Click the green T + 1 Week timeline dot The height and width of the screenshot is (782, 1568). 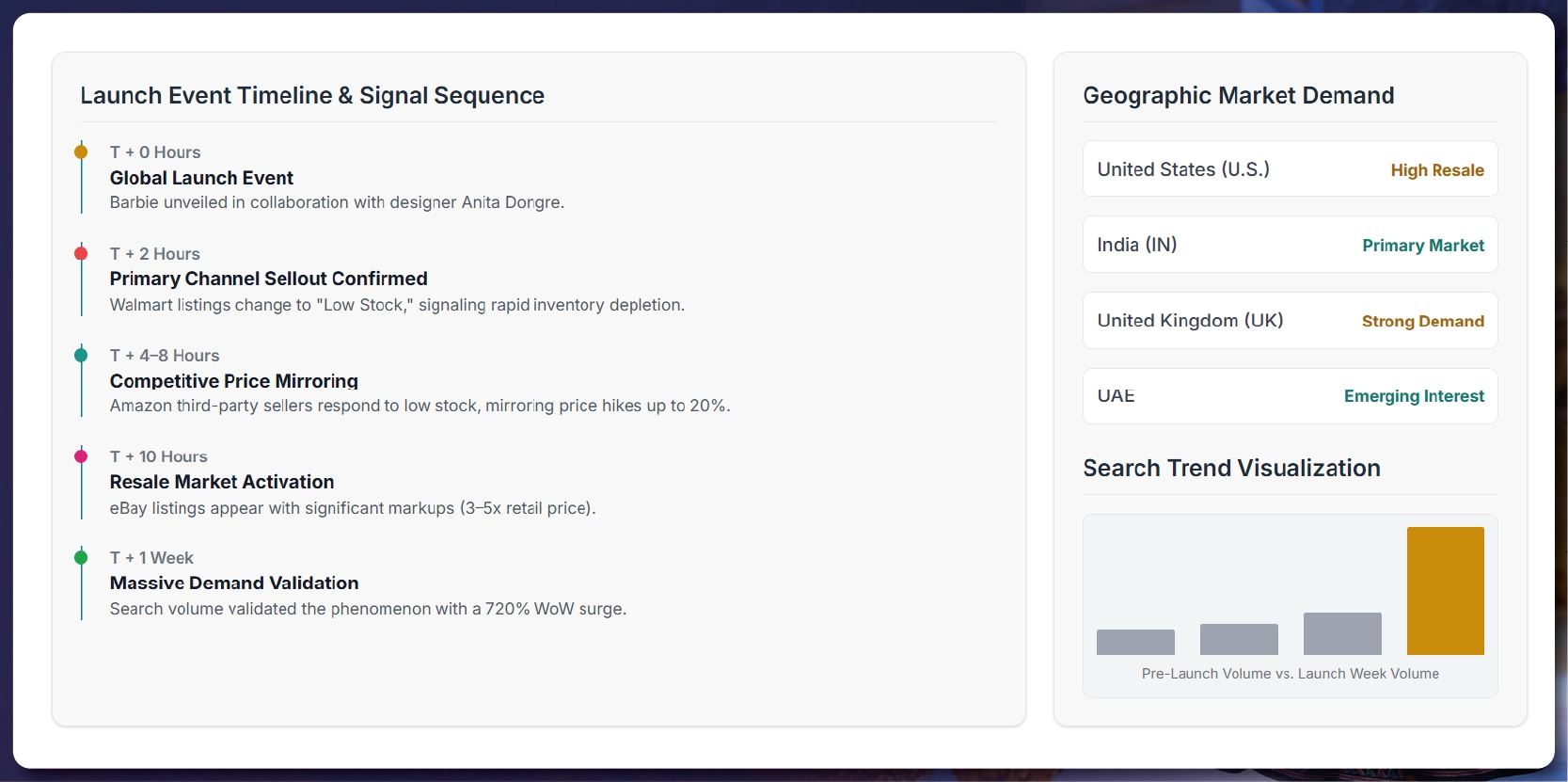click(x=81, y=557)
